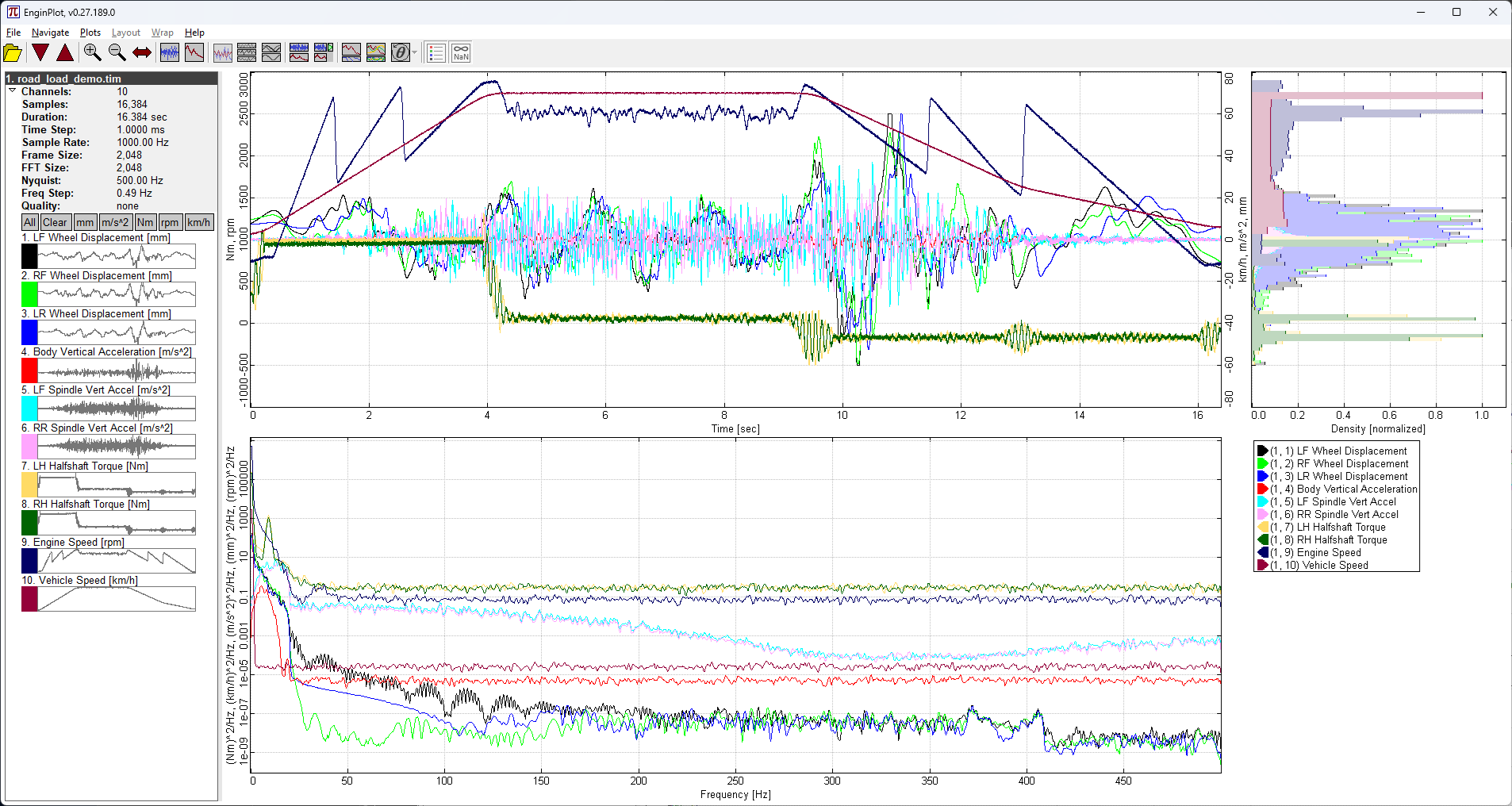Open the Layout menu

point(126,33)
